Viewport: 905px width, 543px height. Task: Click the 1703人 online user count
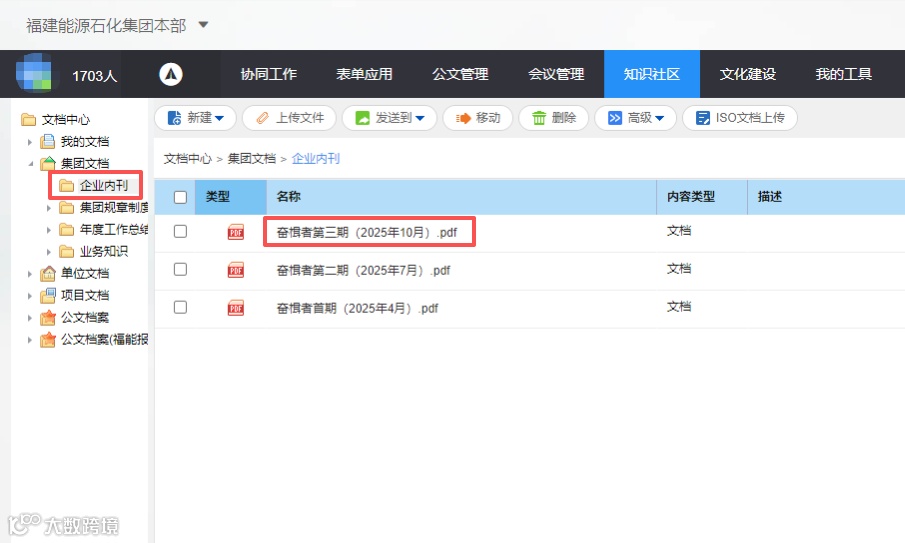95,76
